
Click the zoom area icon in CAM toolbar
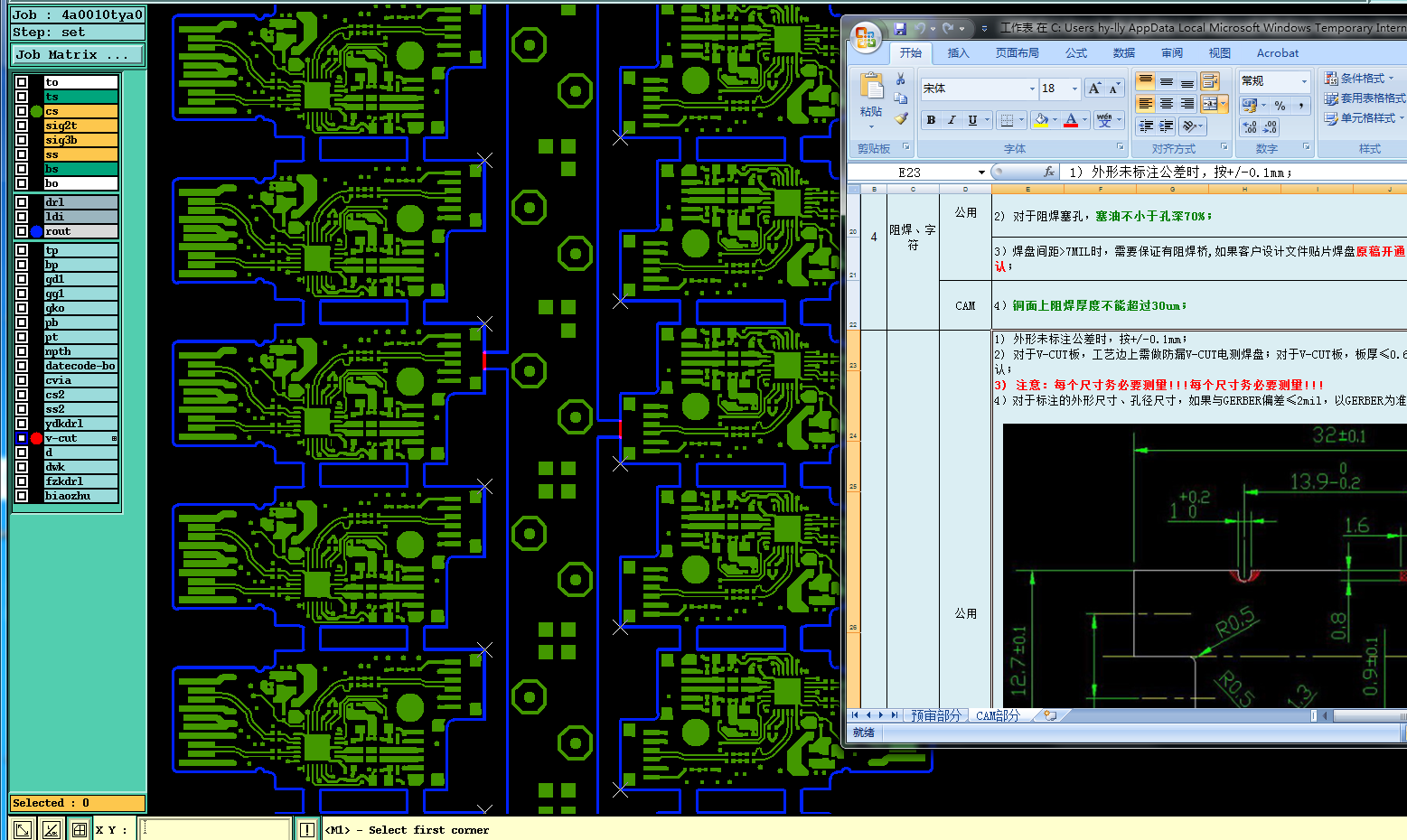23,829
